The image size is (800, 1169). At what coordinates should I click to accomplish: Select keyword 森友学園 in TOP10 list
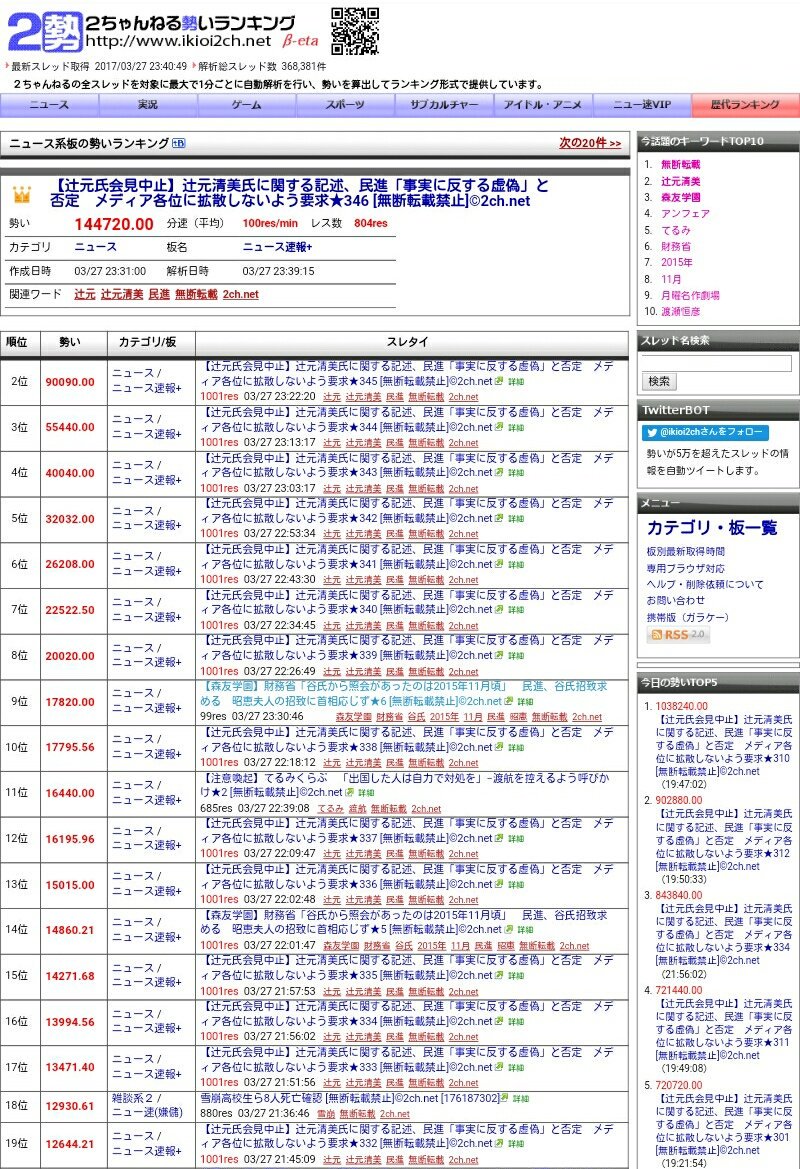(681, 198)
